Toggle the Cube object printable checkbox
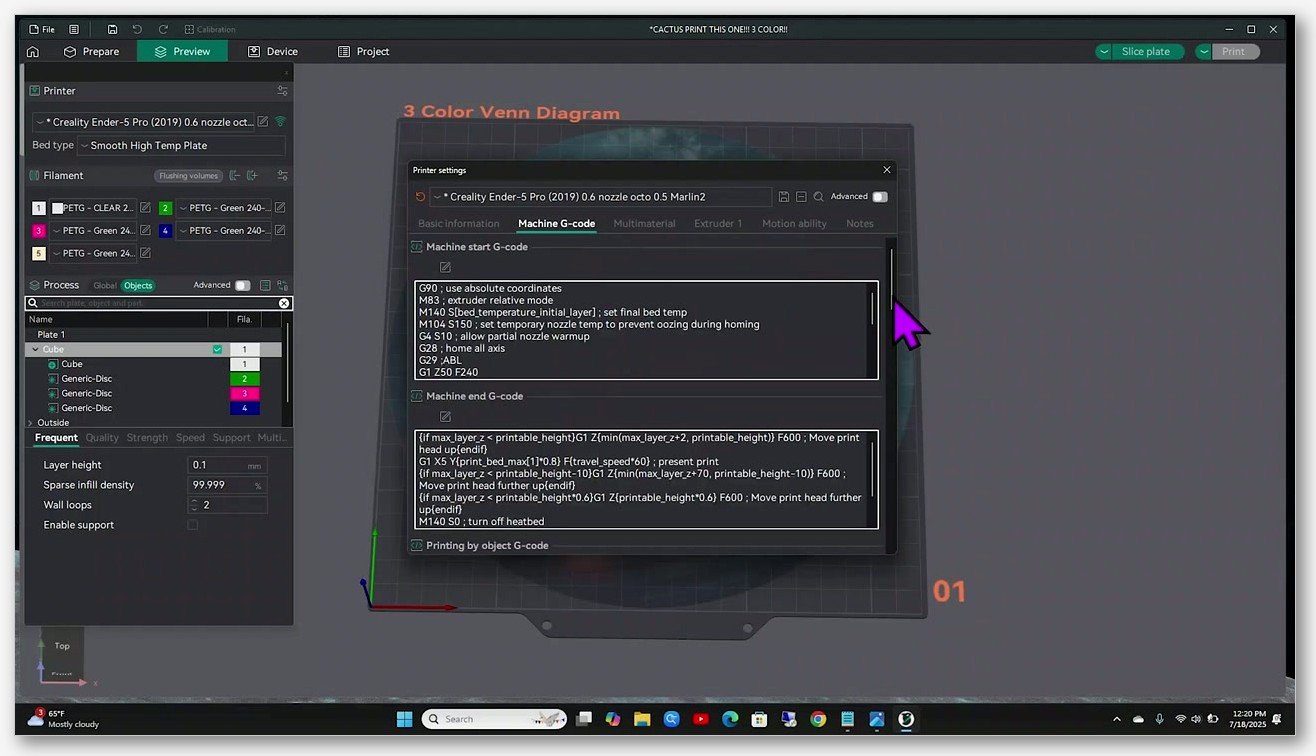Screen dimensions: 1316x756 click(217, 350)
